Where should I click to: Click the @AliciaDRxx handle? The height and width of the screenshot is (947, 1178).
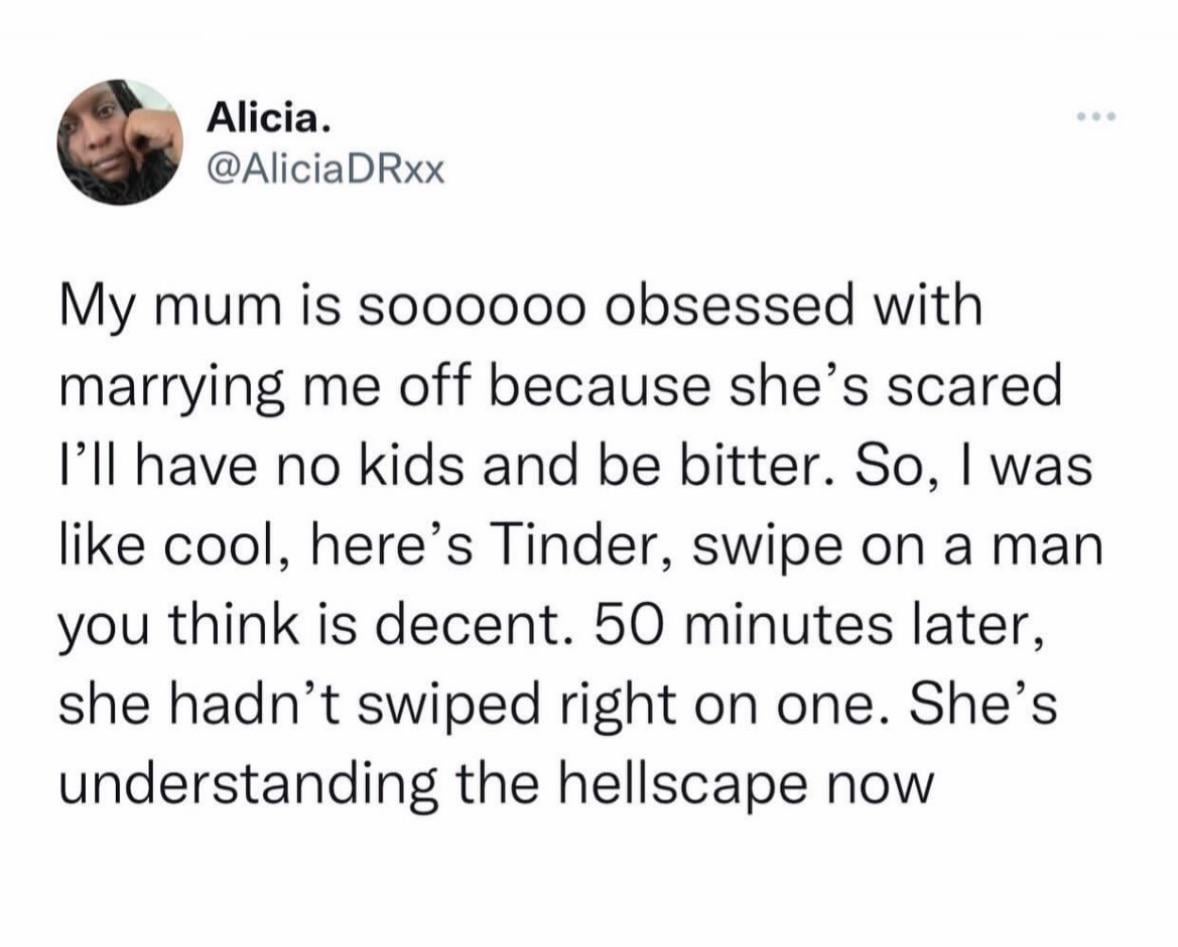pyautogui.click(x=324, y=172)
